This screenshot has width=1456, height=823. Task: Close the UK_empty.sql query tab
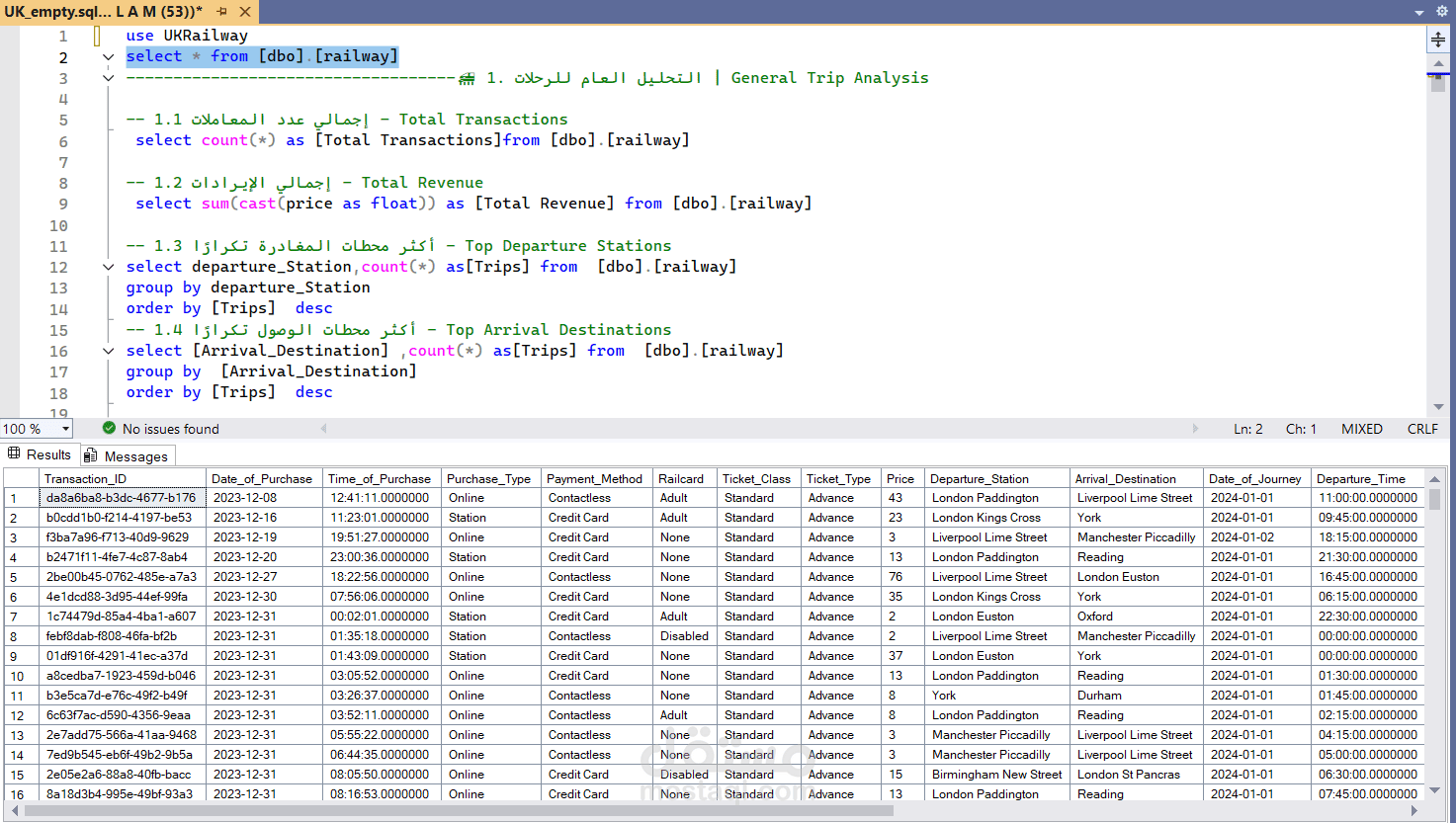245,12
